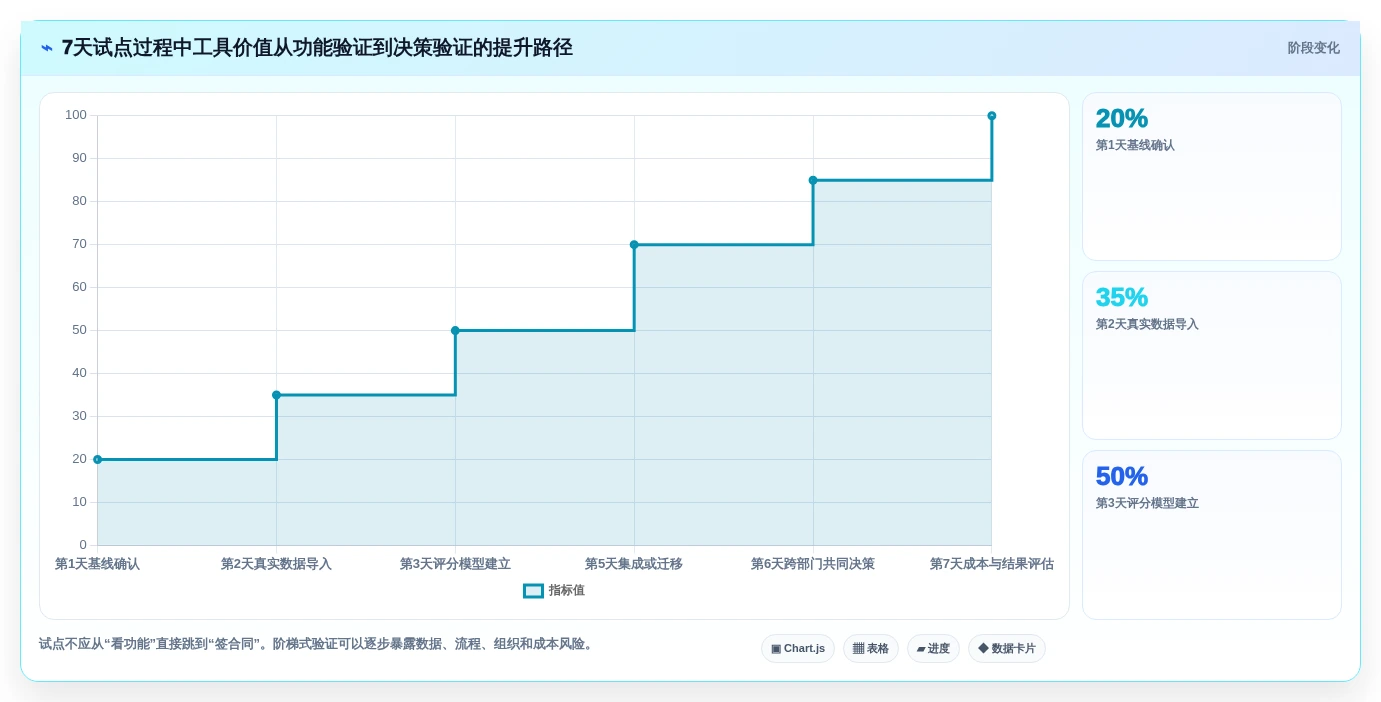Click the y-axis value 10

(79, 502)
